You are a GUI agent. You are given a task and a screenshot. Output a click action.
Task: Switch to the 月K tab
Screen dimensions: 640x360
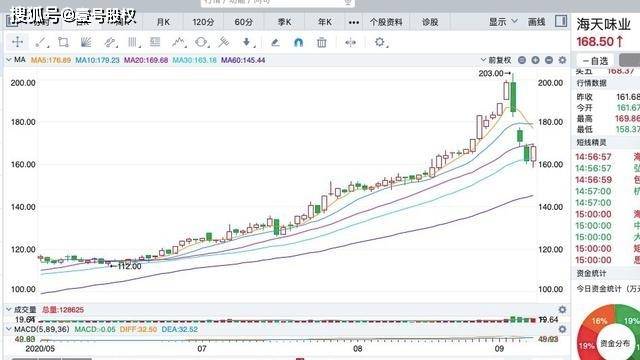(x=163, y=22)
